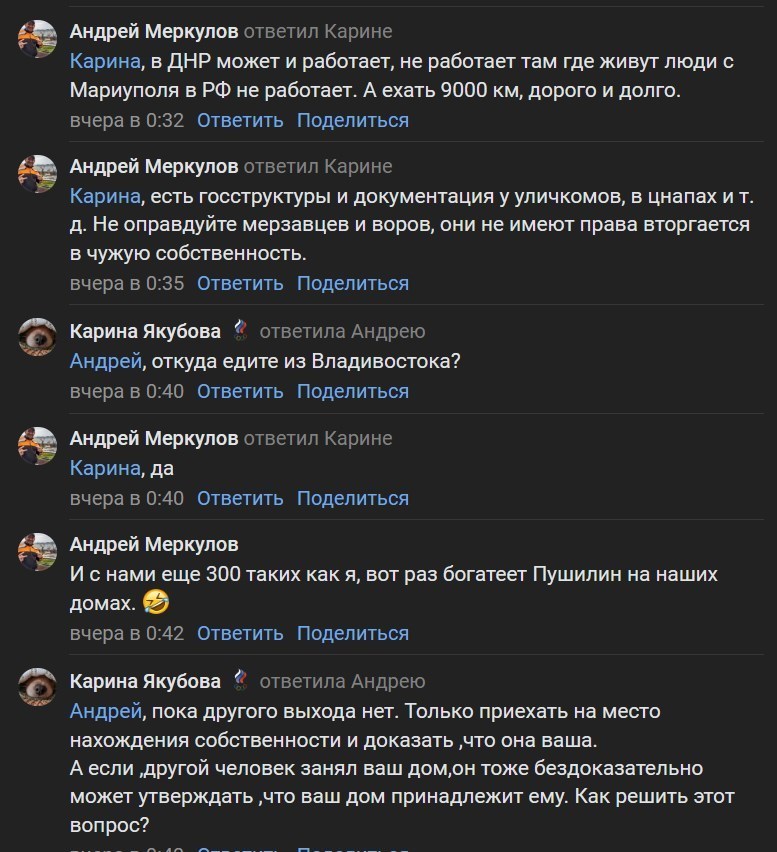
Task: Open Карина Якубова's avatar on the Владивосток question
Action: tap(38, 338)
